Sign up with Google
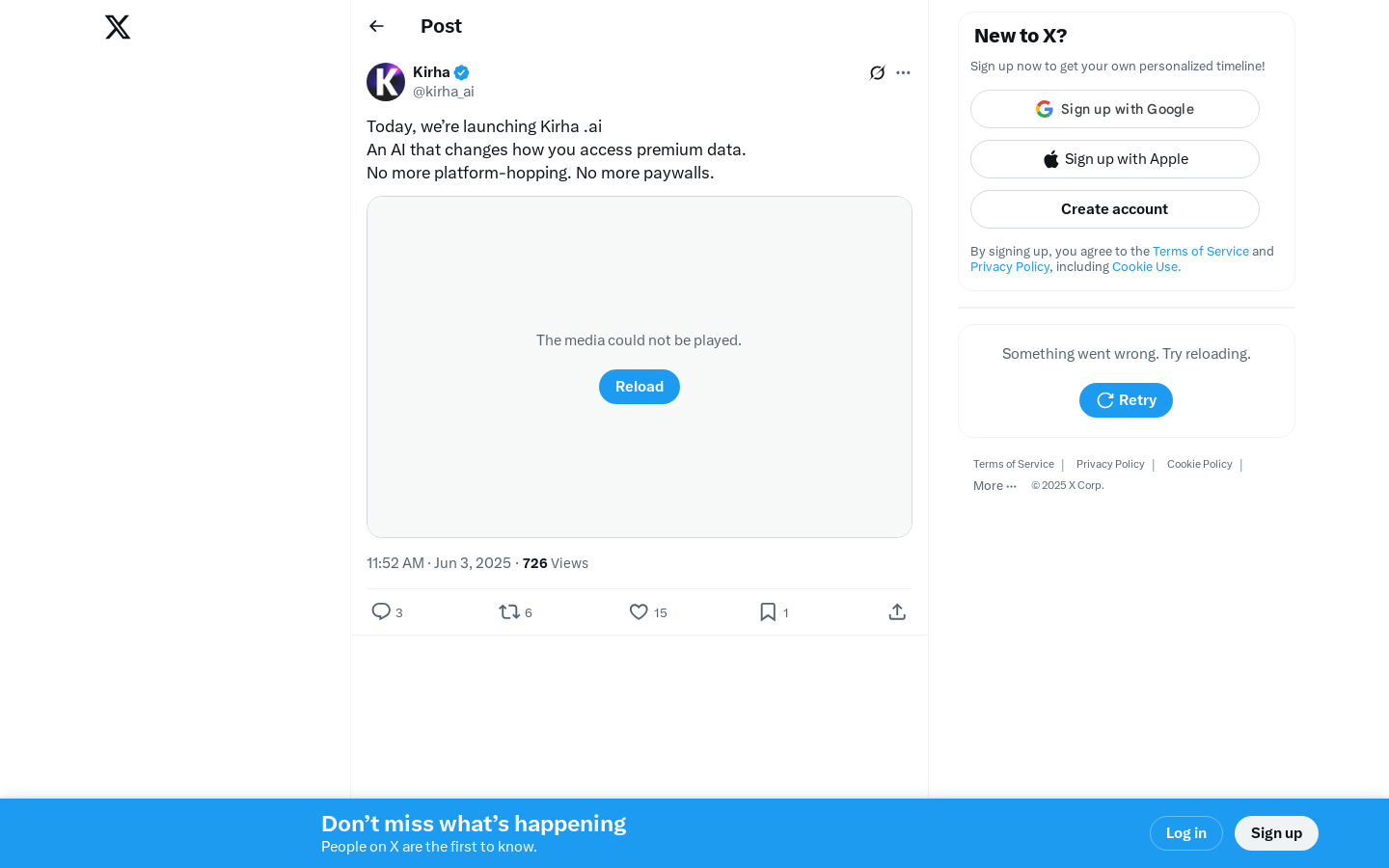 tap(1115, 109)
